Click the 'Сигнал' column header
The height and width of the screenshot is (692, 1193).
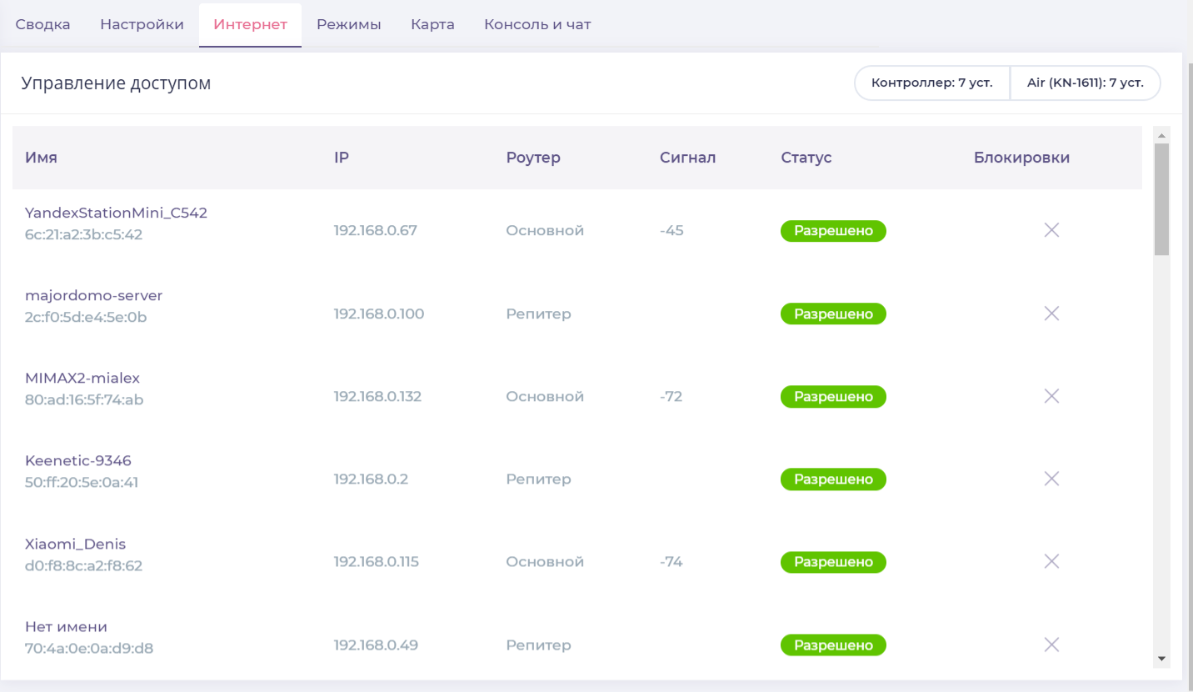688,158
